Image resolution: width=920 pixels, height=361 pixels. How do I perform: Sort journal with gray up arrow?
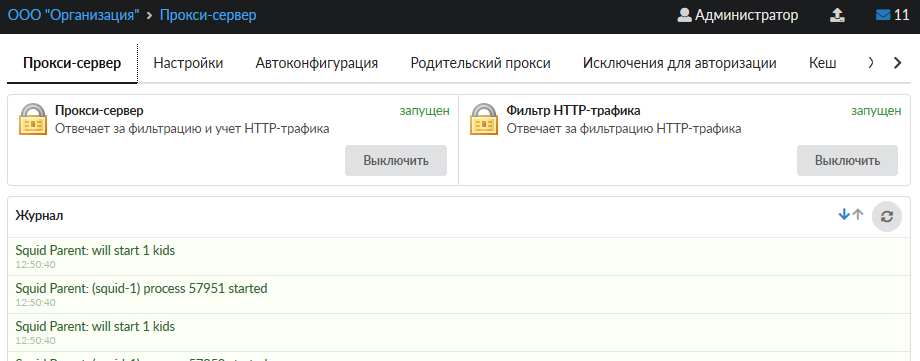[858, 215]
